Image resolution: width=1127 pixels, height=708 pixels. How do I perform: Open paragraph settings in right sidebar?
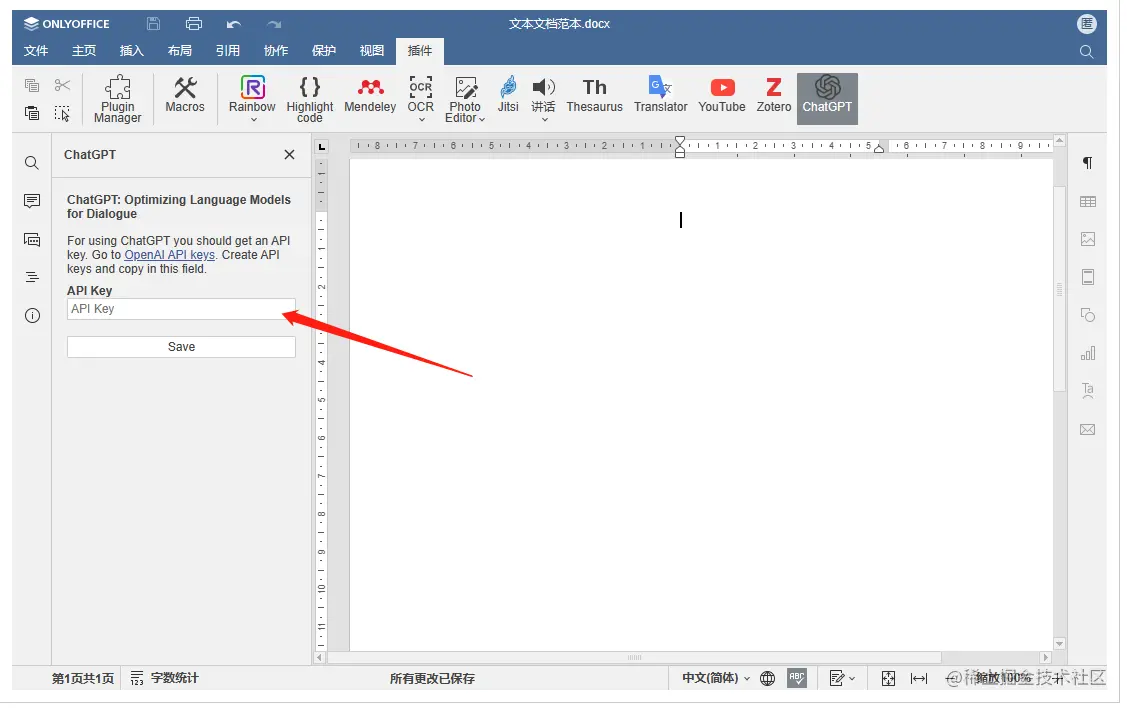coord(1088,163)
